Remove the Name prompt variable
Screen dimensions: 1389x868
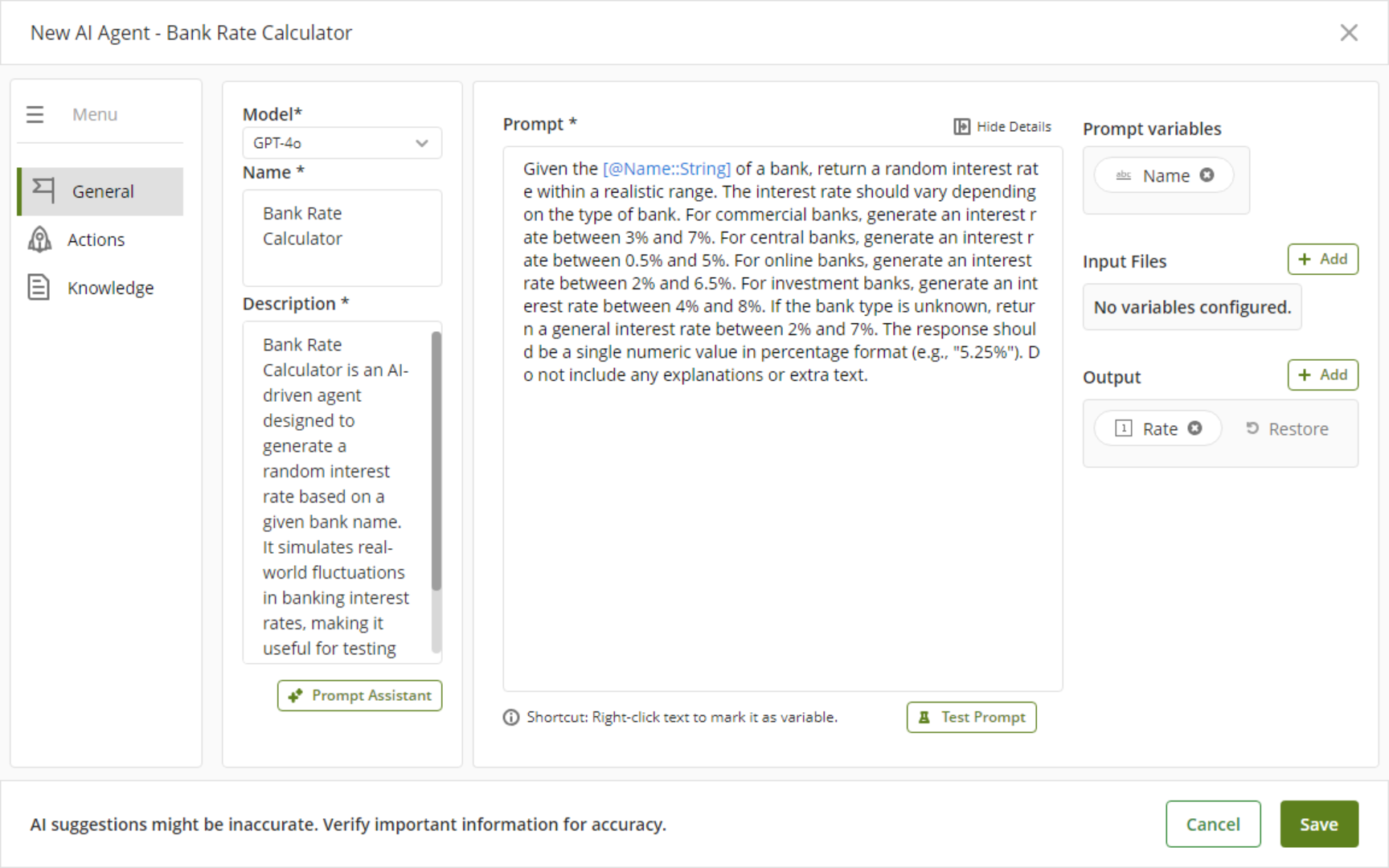pyautogui.click(x=1207, y=175)
